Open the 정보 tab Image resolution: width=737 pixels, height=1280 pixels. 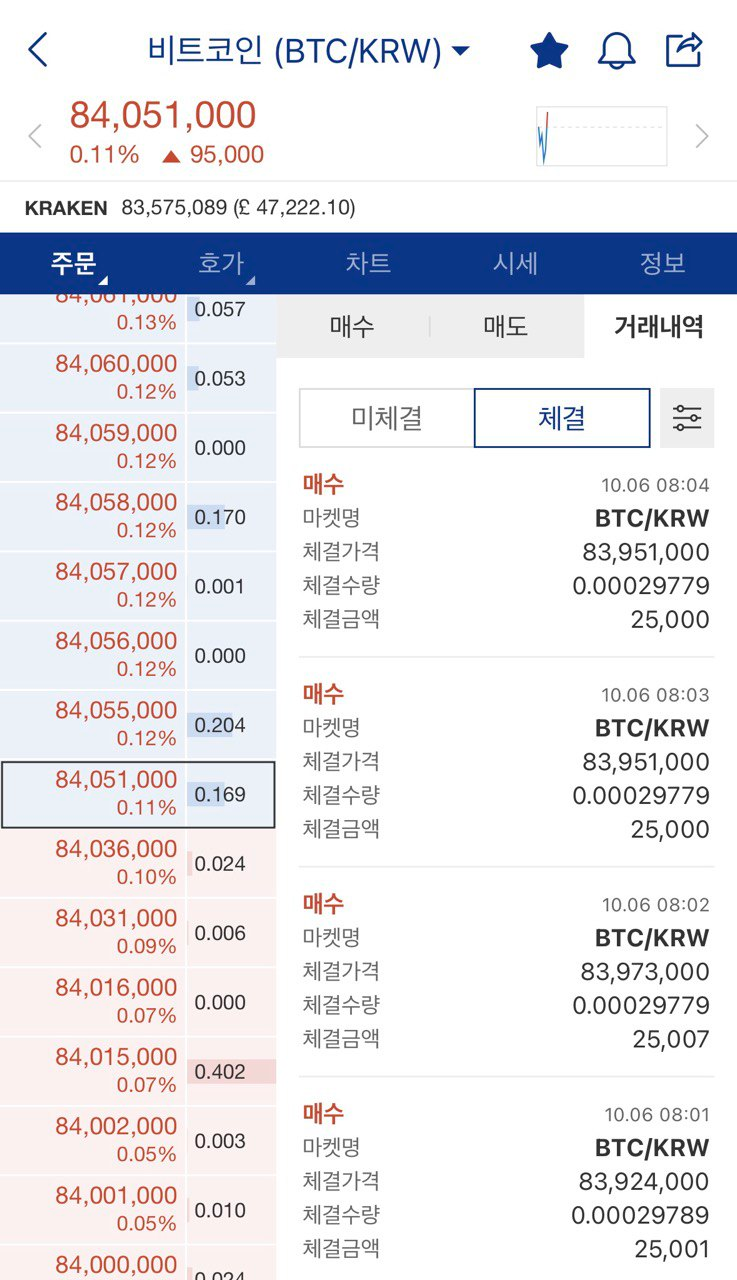[662, 263]
